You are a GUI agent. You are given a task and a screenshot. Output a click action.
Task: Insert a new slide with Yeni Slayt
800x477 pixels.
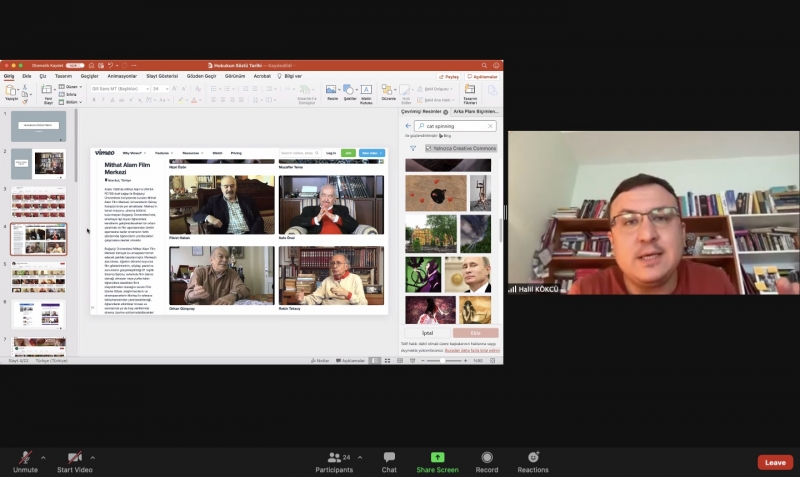click(x=48, y=91)
